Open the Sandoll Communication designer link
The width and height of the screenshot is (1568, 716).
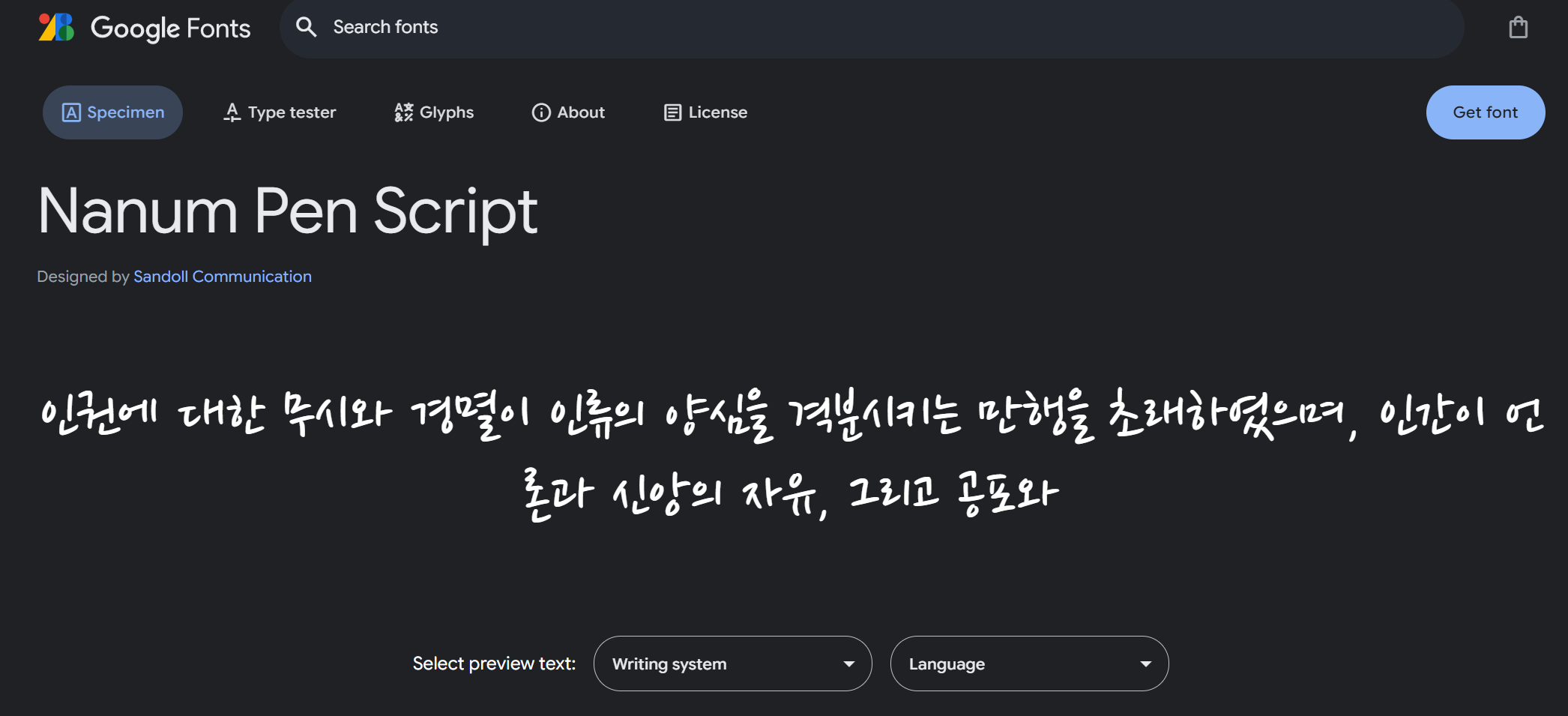click(x=223, y=277)
